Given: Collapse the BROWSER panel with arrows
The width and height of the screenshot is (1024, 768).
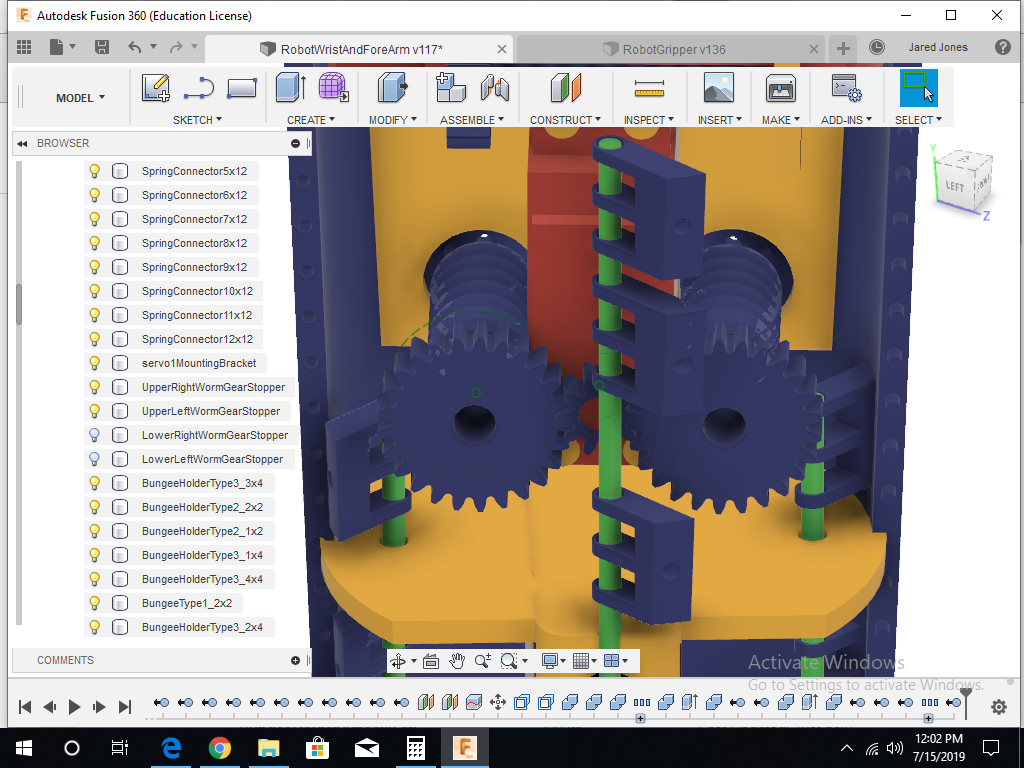Looking at the screenshot, I should coord(23,144).
